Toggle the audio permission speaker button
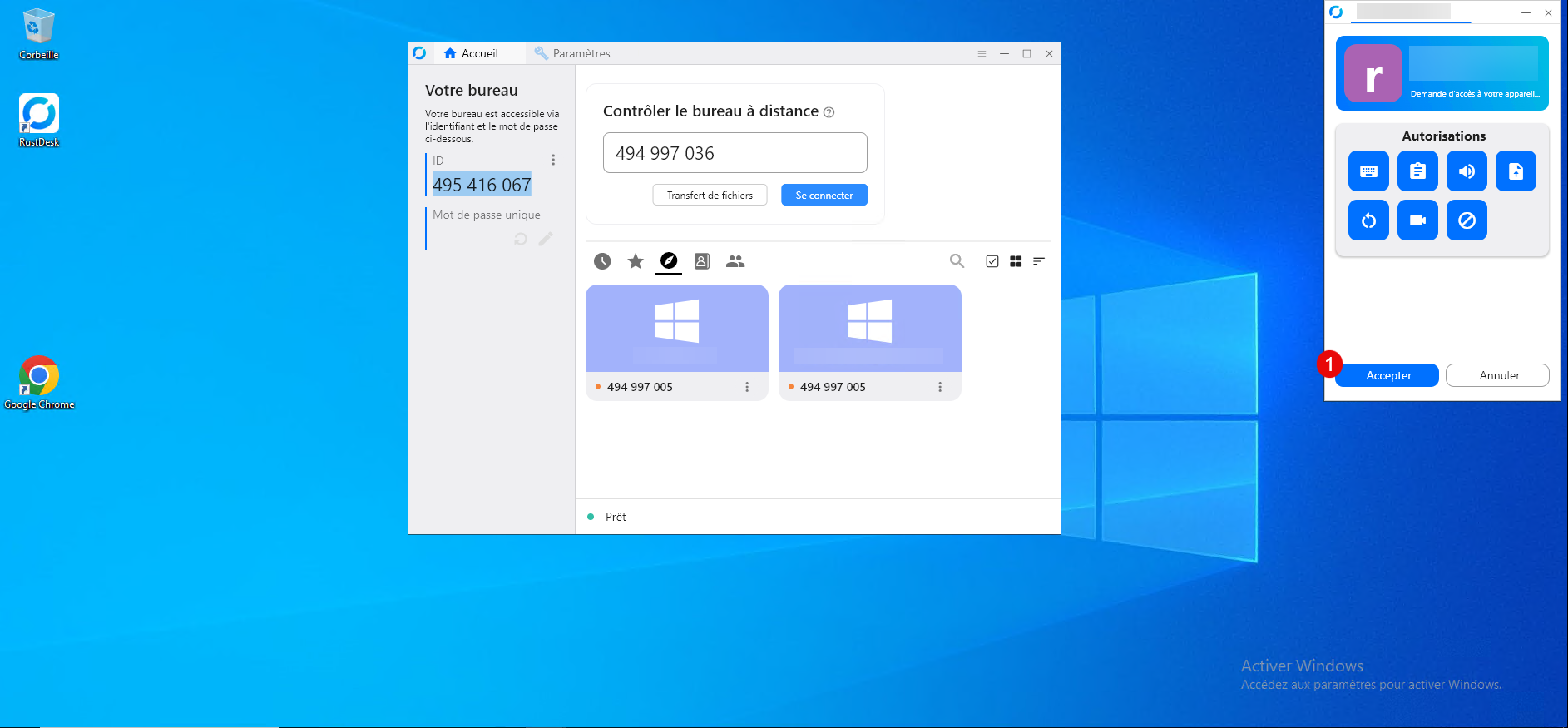The image size is (1568, 728). 1467,171
